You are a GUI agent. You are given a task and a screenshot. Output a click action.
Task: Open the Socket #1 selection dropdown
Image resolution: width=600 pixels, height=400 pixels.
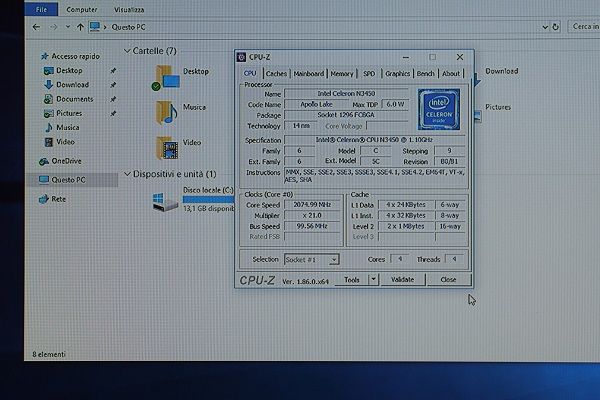311,260
